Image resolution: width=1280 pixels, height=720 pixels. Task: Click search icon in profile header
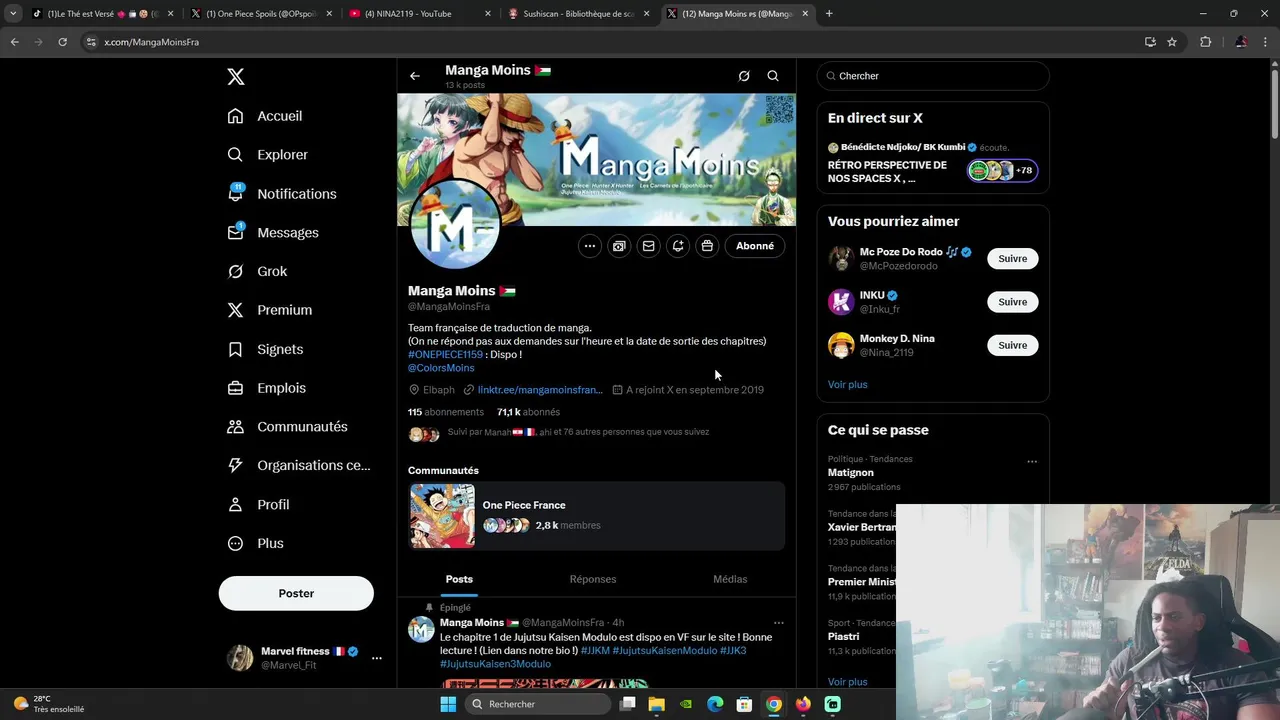[773, 76]
